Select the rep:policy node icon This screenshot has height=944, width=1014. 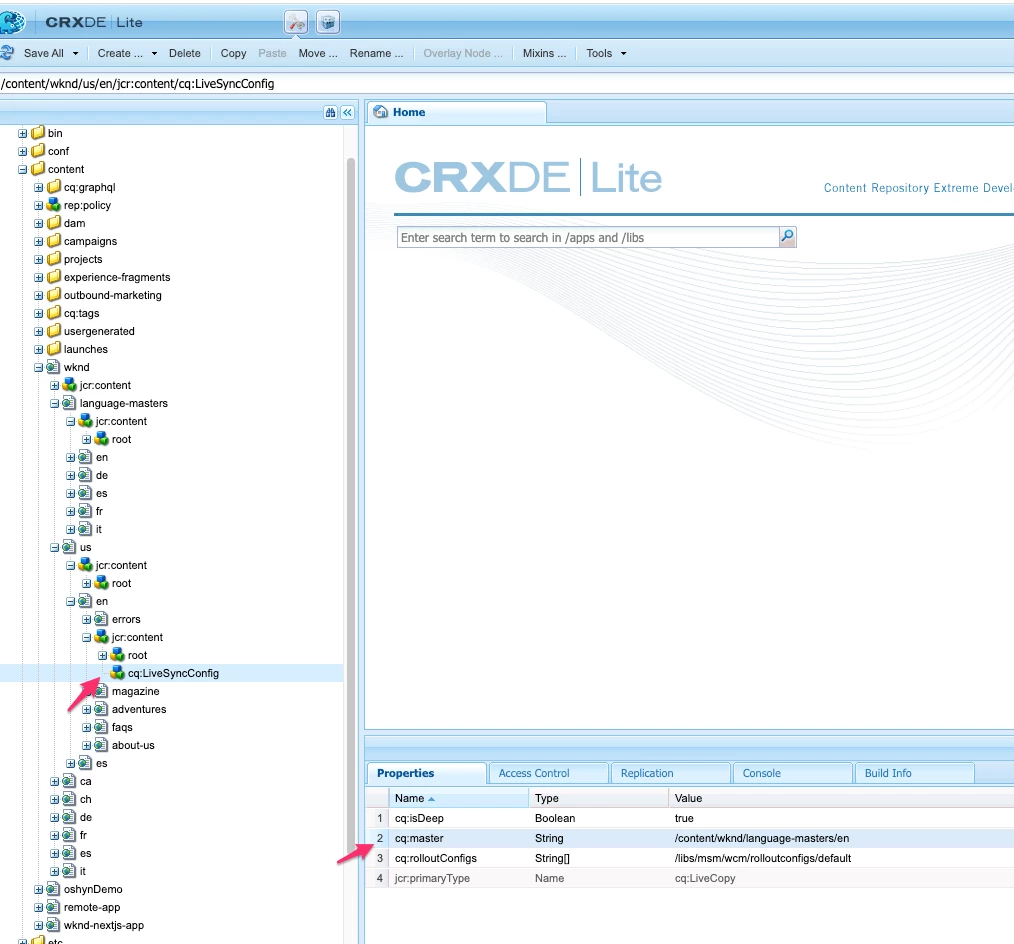coord(54,205)
